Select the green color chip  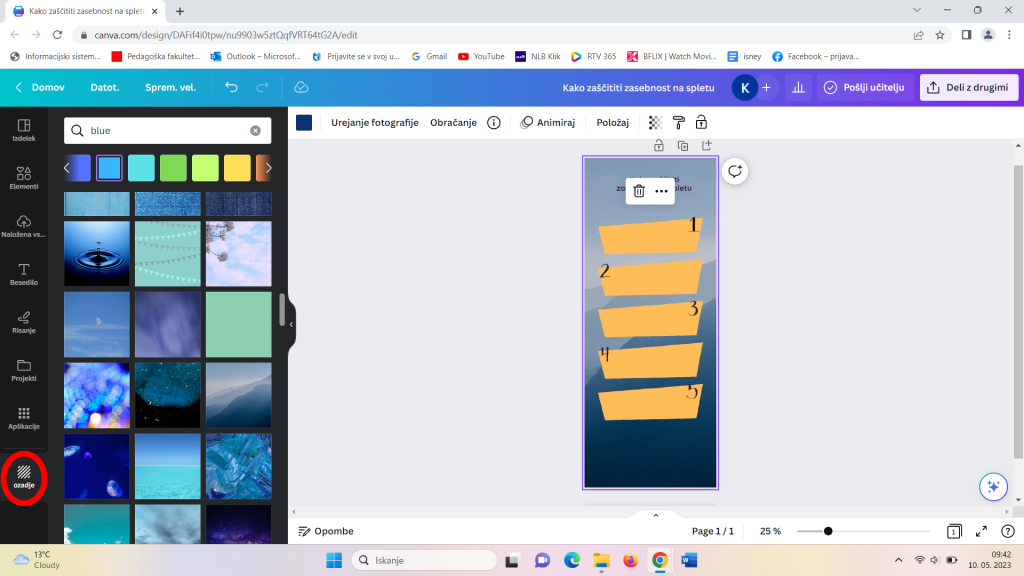[x=173, y=168]
